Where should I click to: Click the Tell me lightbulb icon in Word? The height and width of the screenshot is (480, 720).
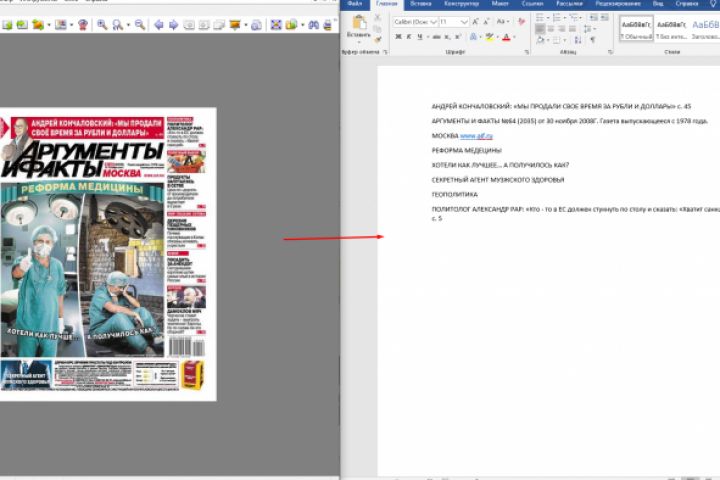(x=713, y=4)
